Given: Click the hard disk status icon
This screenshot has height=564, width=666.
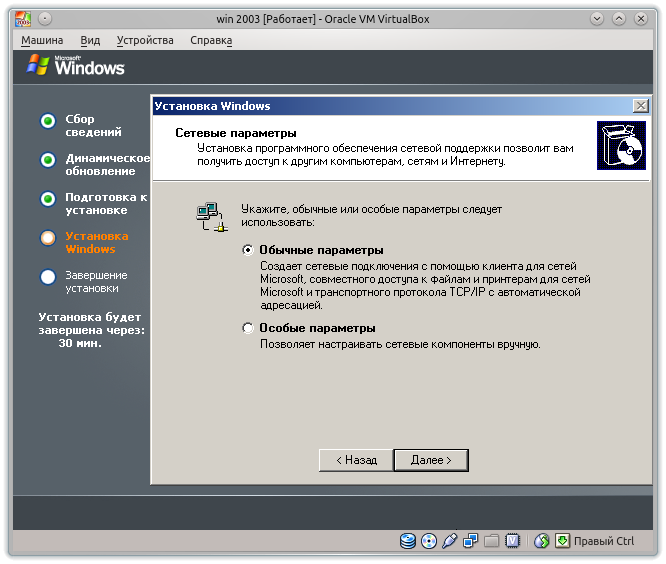Looking at the screenshot, I should (x=408, y=541).
